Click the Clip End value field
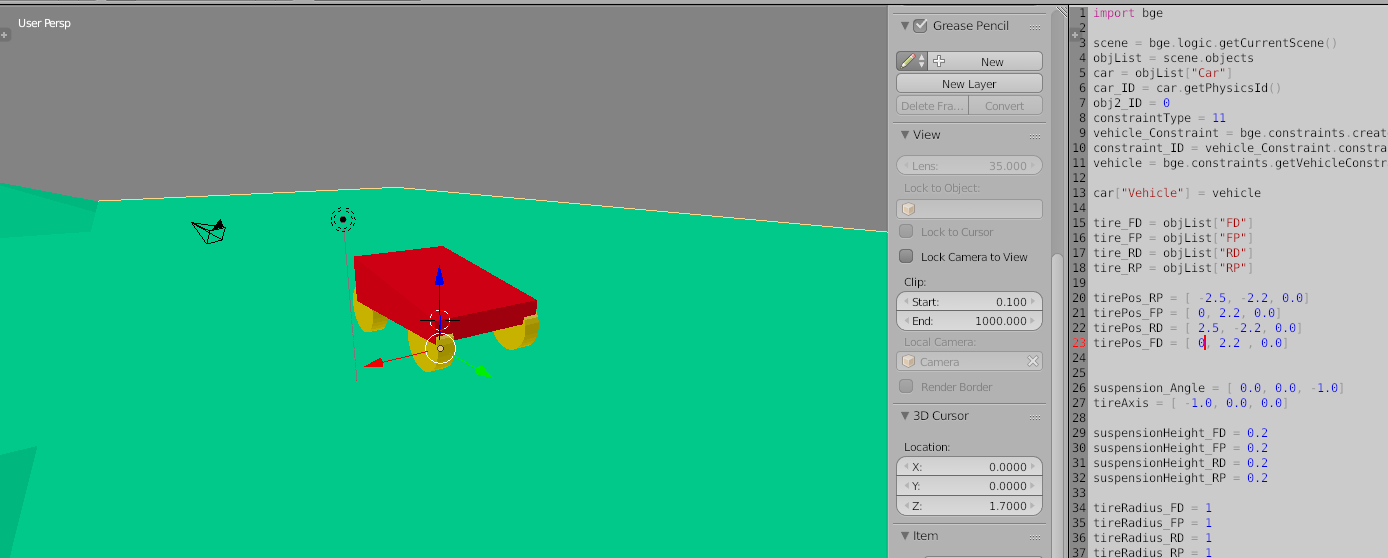 point(969,321)
